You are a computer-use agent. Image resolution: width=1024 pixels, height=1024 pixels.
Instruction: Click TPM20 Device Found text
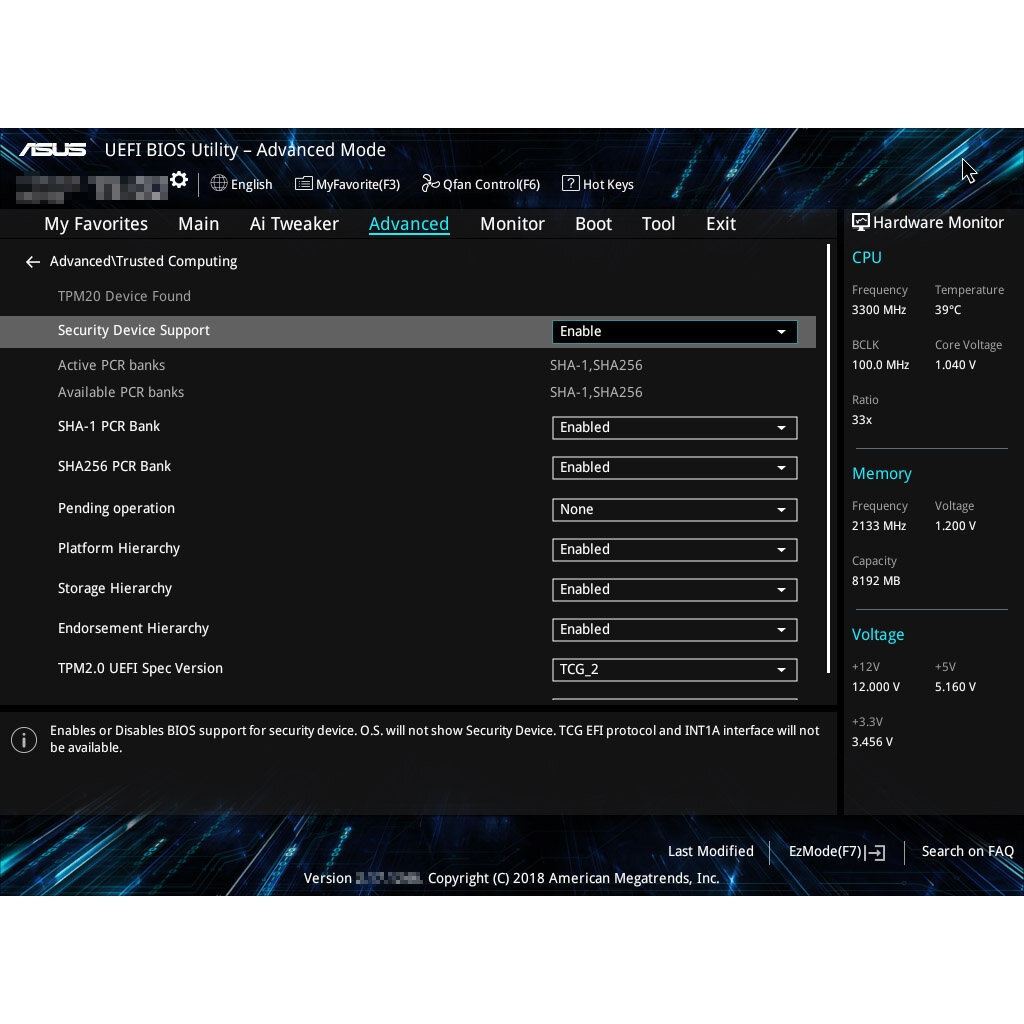pyautogui.click(x=124, y=296)
